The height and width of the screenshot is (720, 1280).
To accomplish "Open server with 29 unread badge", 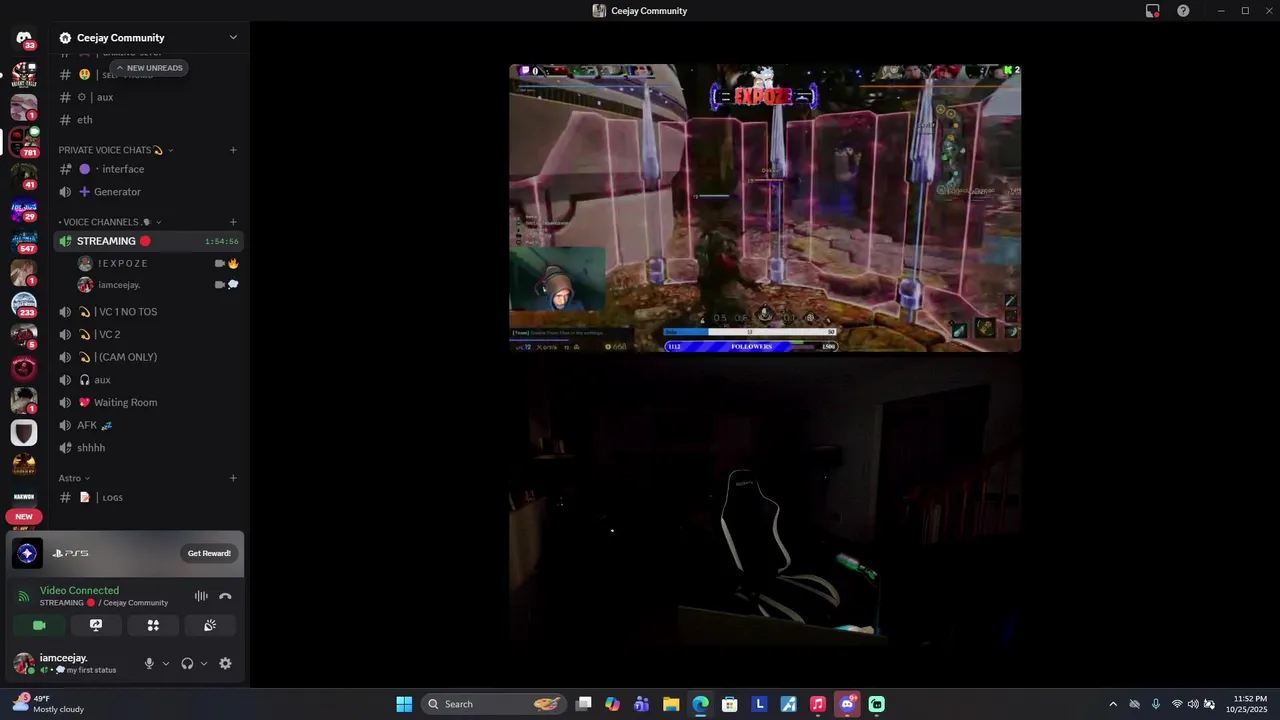I will click(24, 207).
